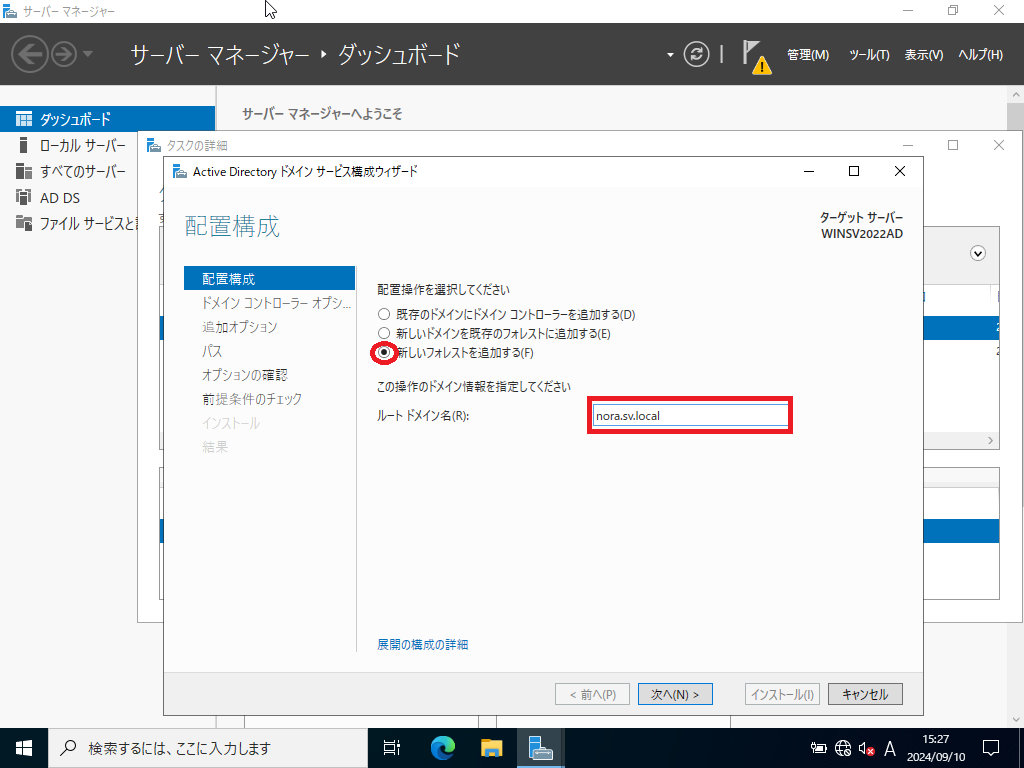The width and height of the screenshot is (1024, 768).
Task: Click the network globe tray icon
Action: point(843,748)
